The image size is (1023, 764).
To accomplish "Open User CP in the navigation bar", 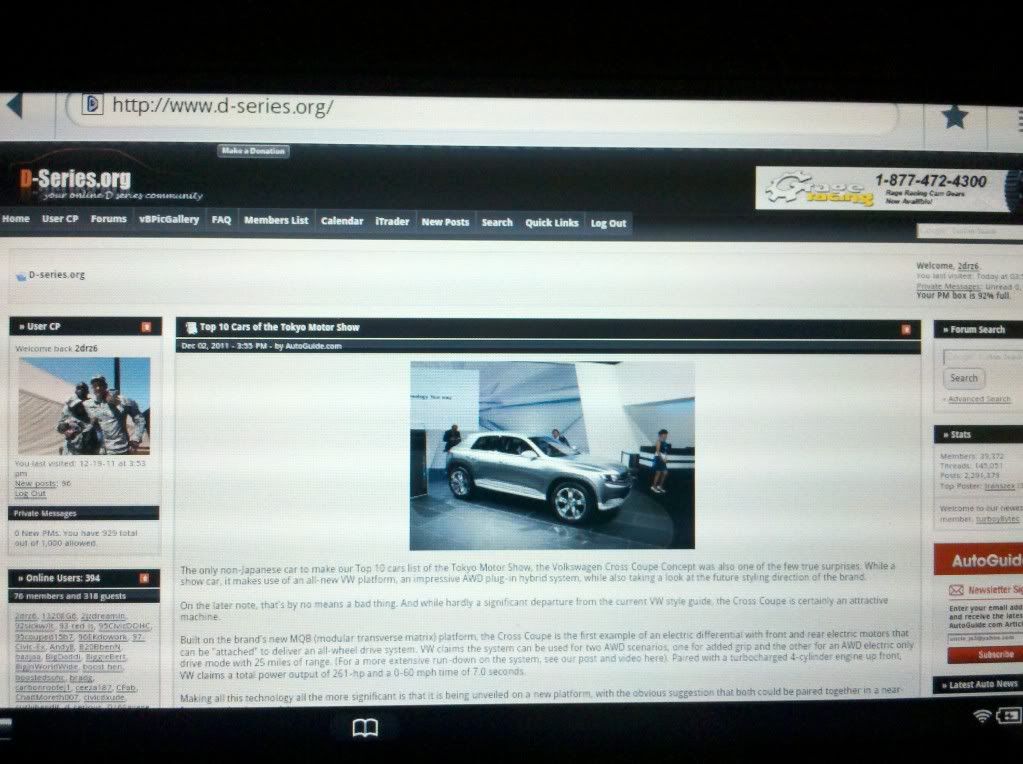I will pyautogui.click(x=60, y=219).
